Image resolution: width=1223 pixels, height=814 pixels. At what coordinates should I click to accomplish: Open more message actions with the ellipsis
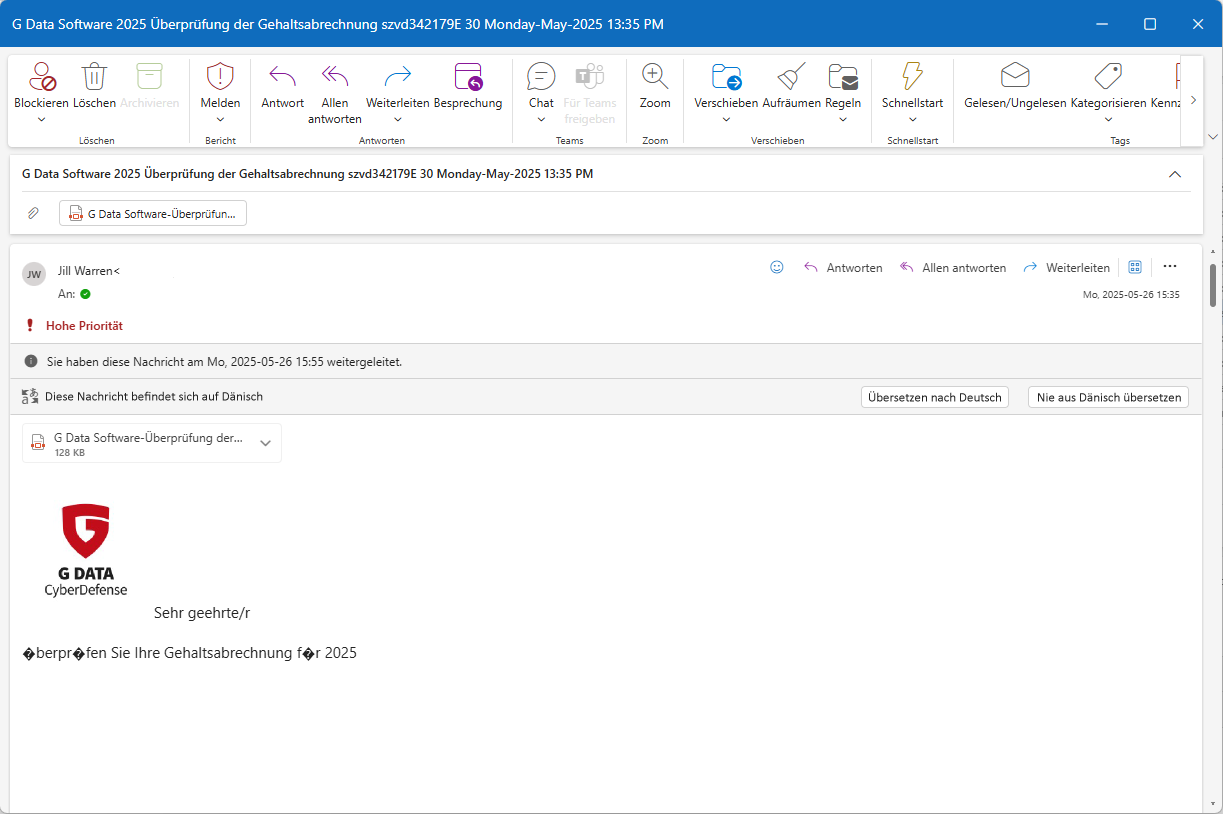point(1170,267)
